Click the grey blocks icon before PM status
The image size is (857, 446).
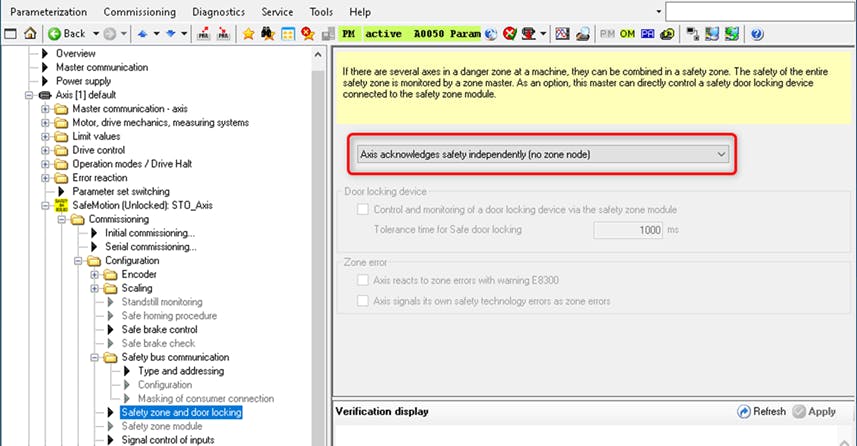[x=328, y=34]
